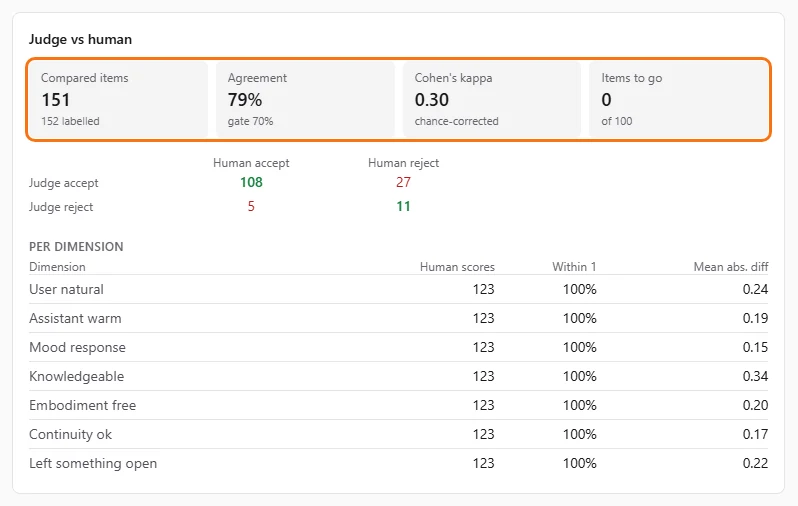
Task: Click the 0.22 mean diff for Left something open
Action: 755,463
